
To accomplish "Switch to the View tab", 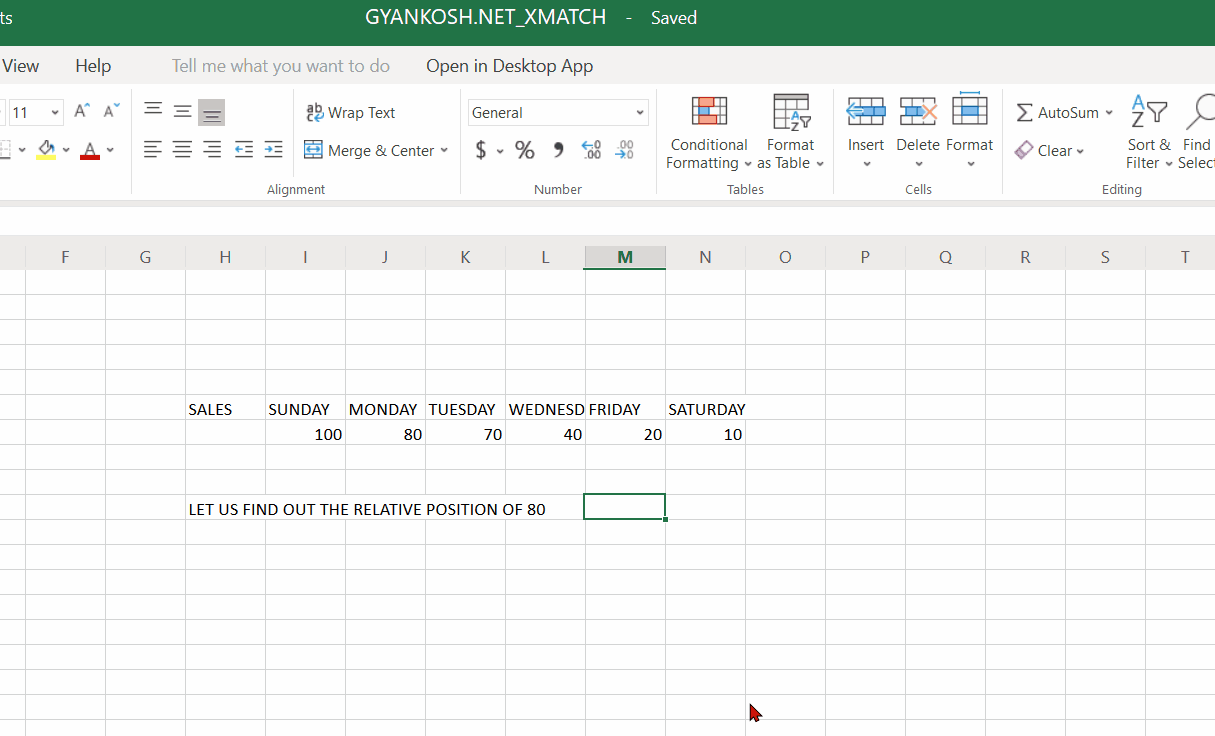I will [20, 65].
